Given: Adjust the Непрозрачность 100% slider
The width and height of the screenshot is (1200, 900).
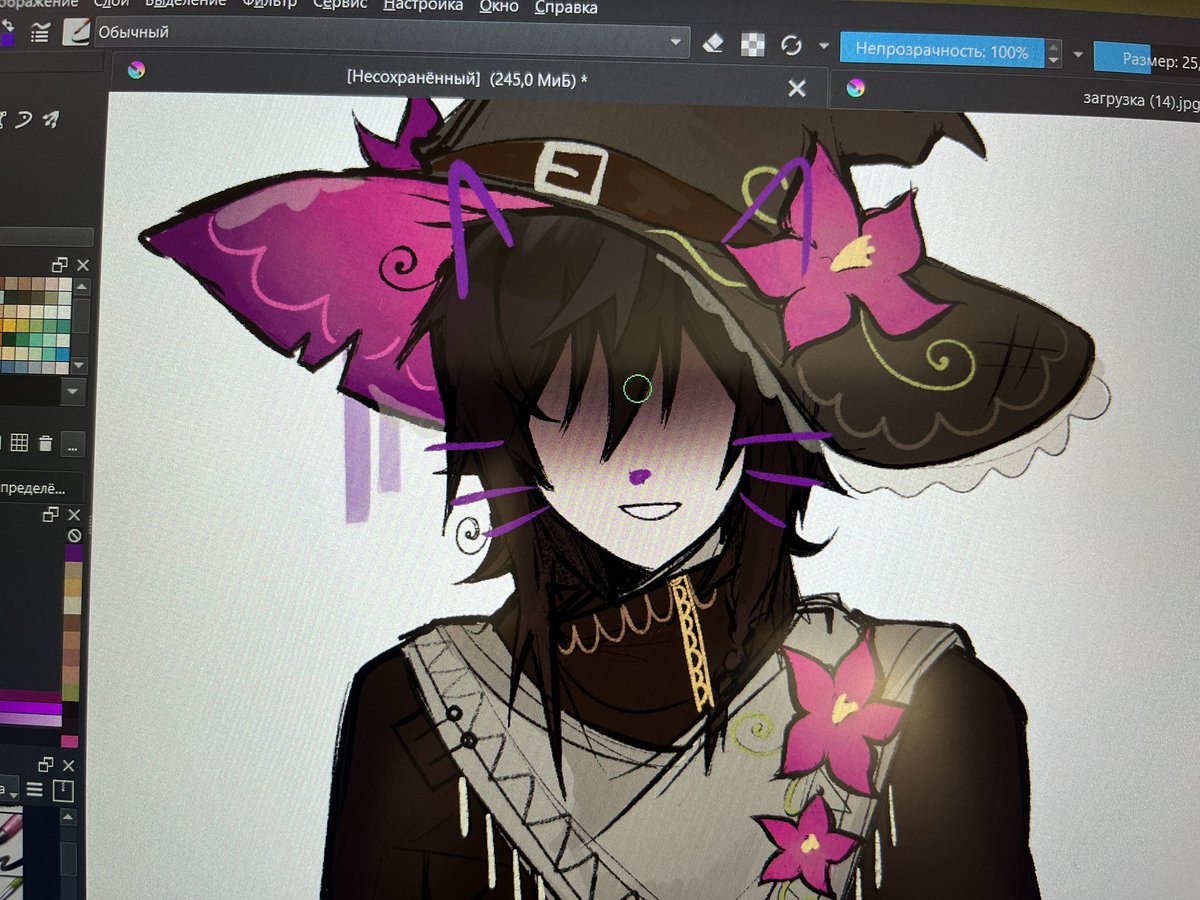Looking at the screenshot, I should point(941,51).
